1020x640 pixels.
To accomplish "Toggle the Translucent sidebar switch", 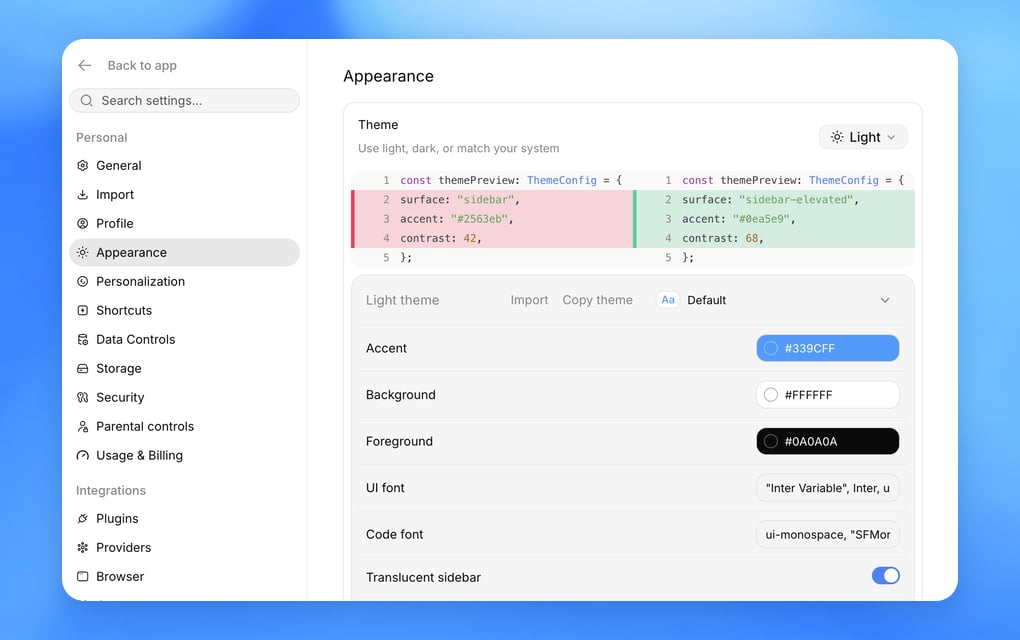I will [x=885, y=576].
